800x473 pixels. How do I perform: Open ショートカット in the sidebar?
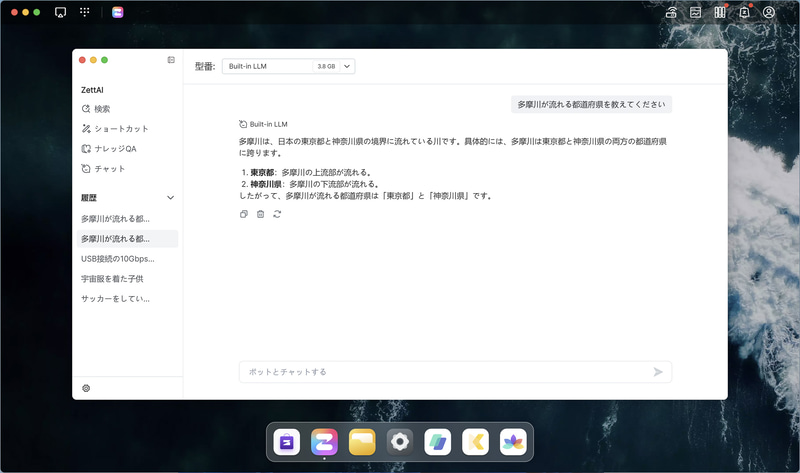point(115,129)
